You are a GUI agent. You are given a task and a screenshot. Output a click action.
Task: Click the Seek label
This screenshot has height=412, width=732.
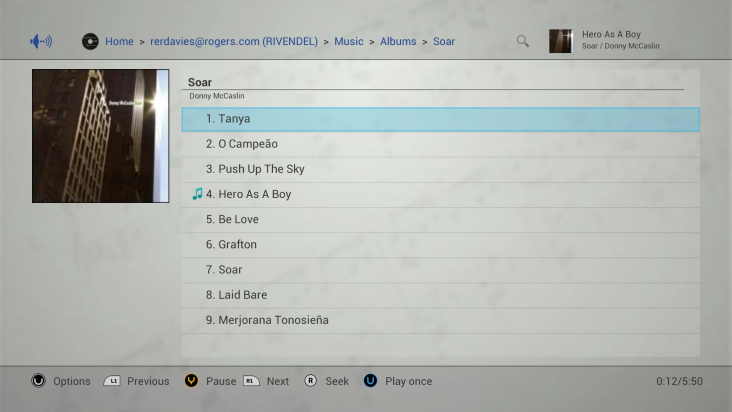[x=337, y=381]
